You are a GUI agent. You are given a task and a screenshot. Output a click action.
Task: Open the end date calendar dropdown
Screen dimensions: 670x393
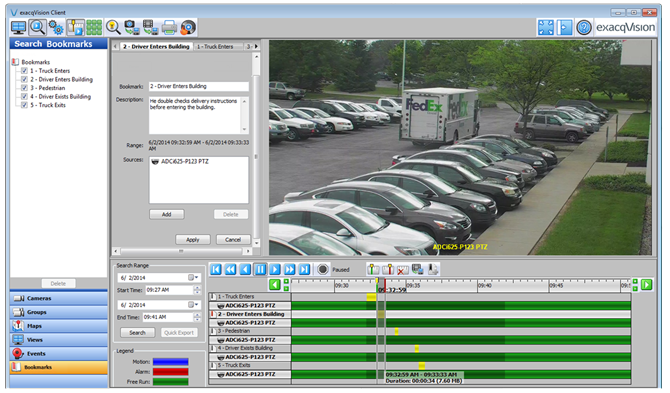[x=193, y=305]
